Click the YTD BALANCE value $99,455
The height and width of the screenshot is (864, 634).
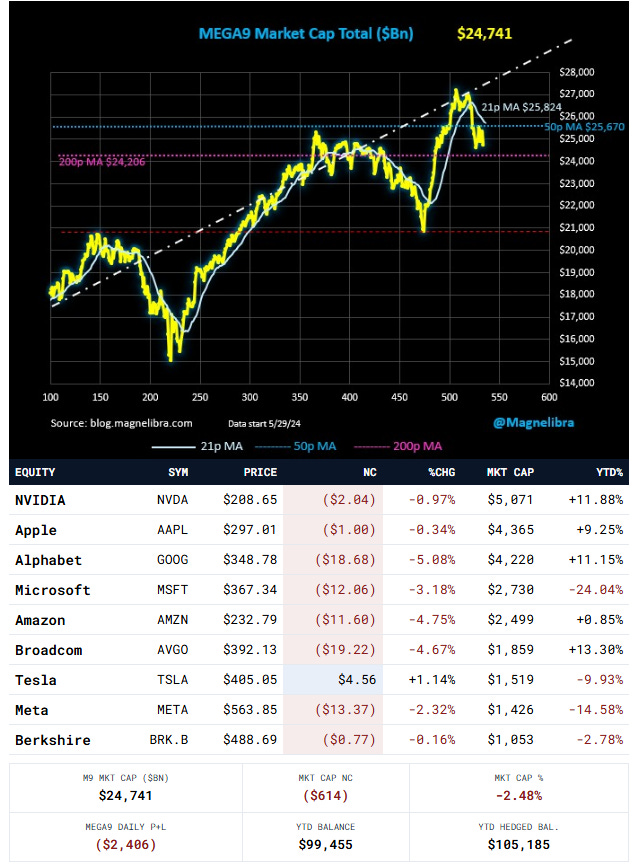pyautogui.click(x=326, y=845)
